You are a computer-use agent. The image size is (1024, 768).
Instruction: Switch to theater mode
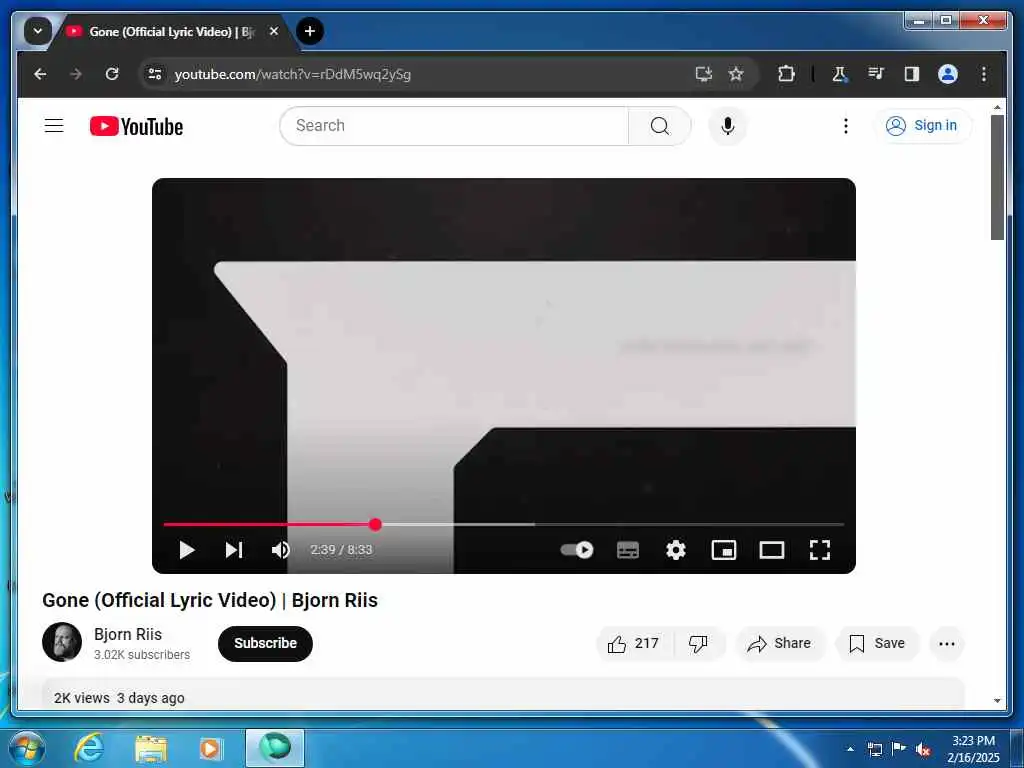click(x=772, y=550)
